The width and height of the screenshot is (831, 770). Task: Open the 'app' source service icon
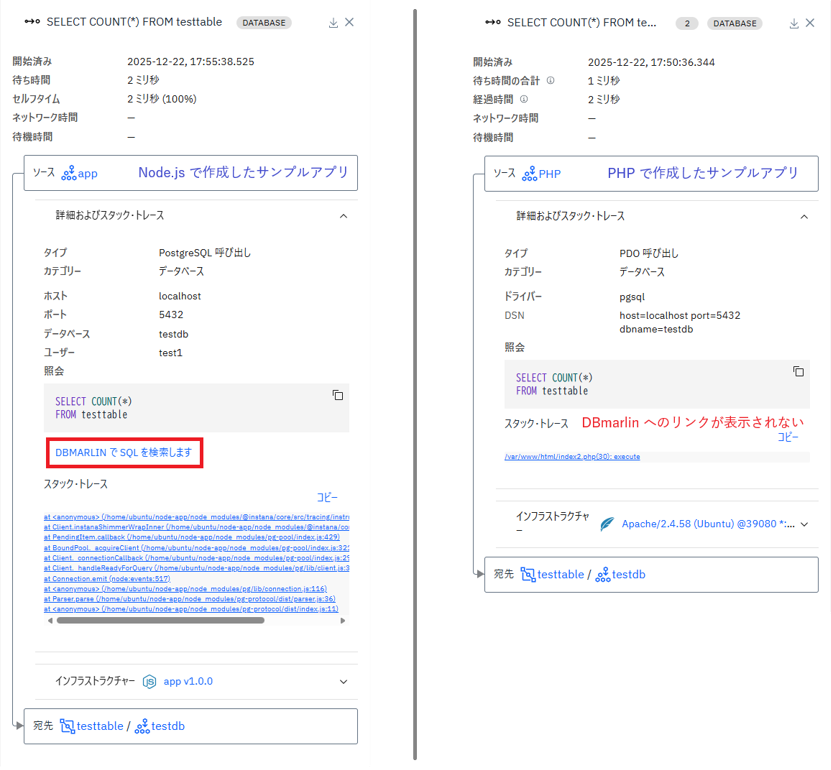pyautogui.click(x=68, y=173)
